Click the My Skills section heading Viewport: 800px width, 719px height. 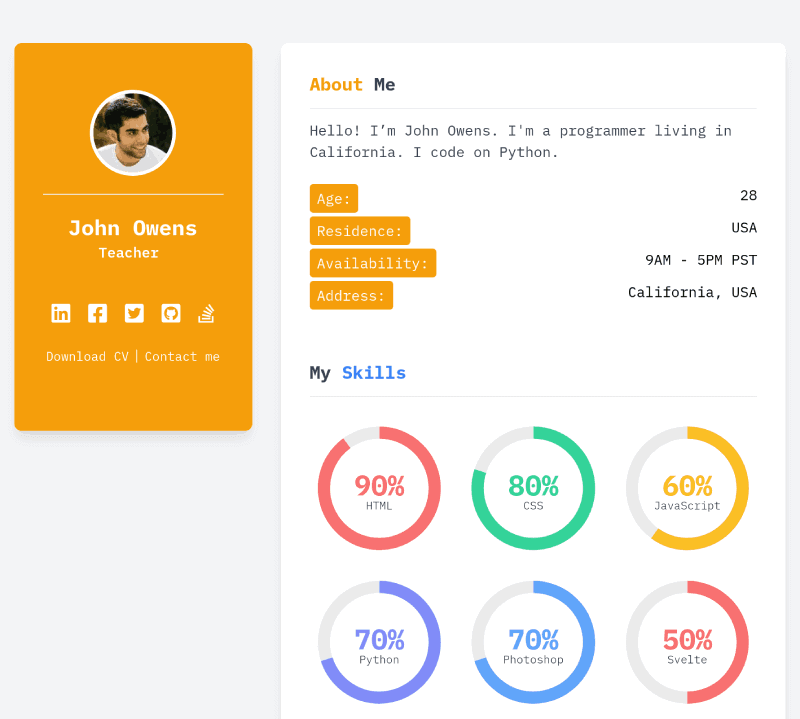pyautogui.click(x=358, y=372)
